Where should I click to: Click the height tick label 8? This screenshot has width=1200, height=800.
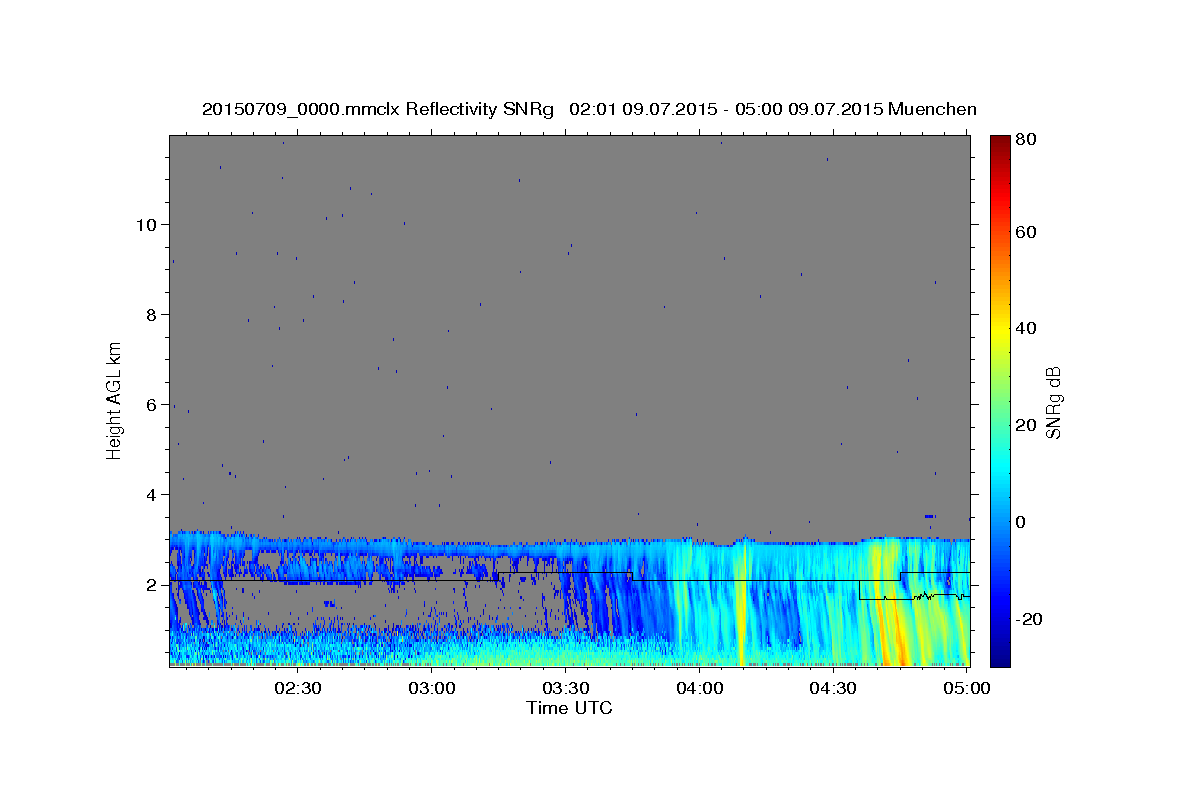pyautogui.click(x=152, y=314)
